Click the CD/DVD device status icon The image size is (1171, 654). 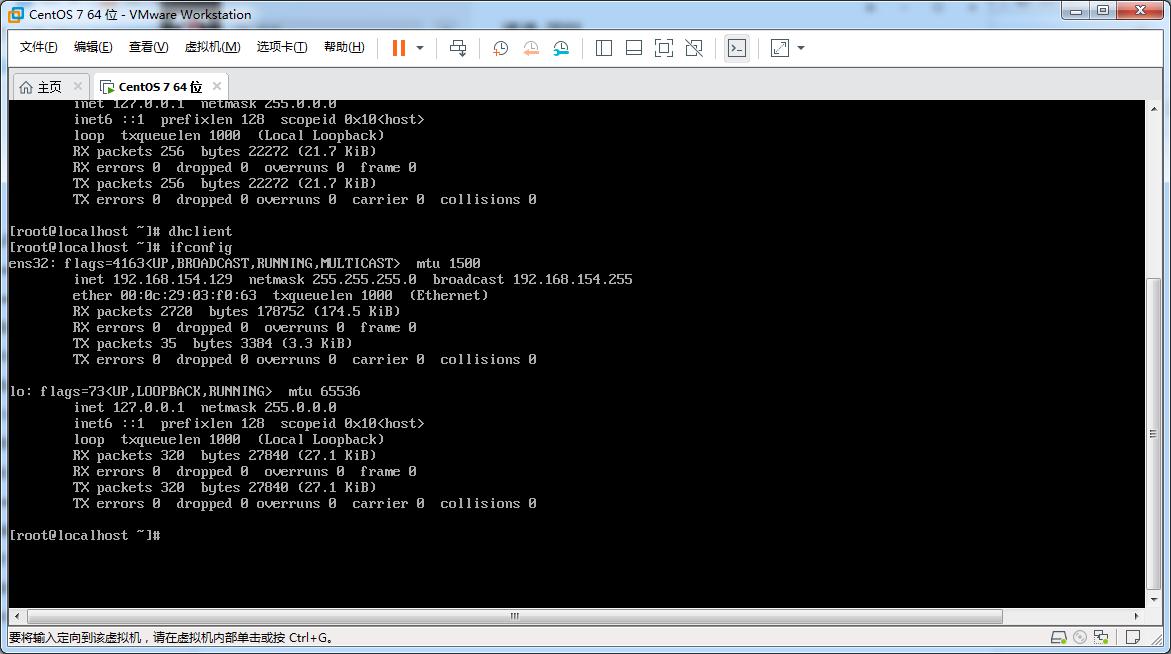pos(1079,637)
